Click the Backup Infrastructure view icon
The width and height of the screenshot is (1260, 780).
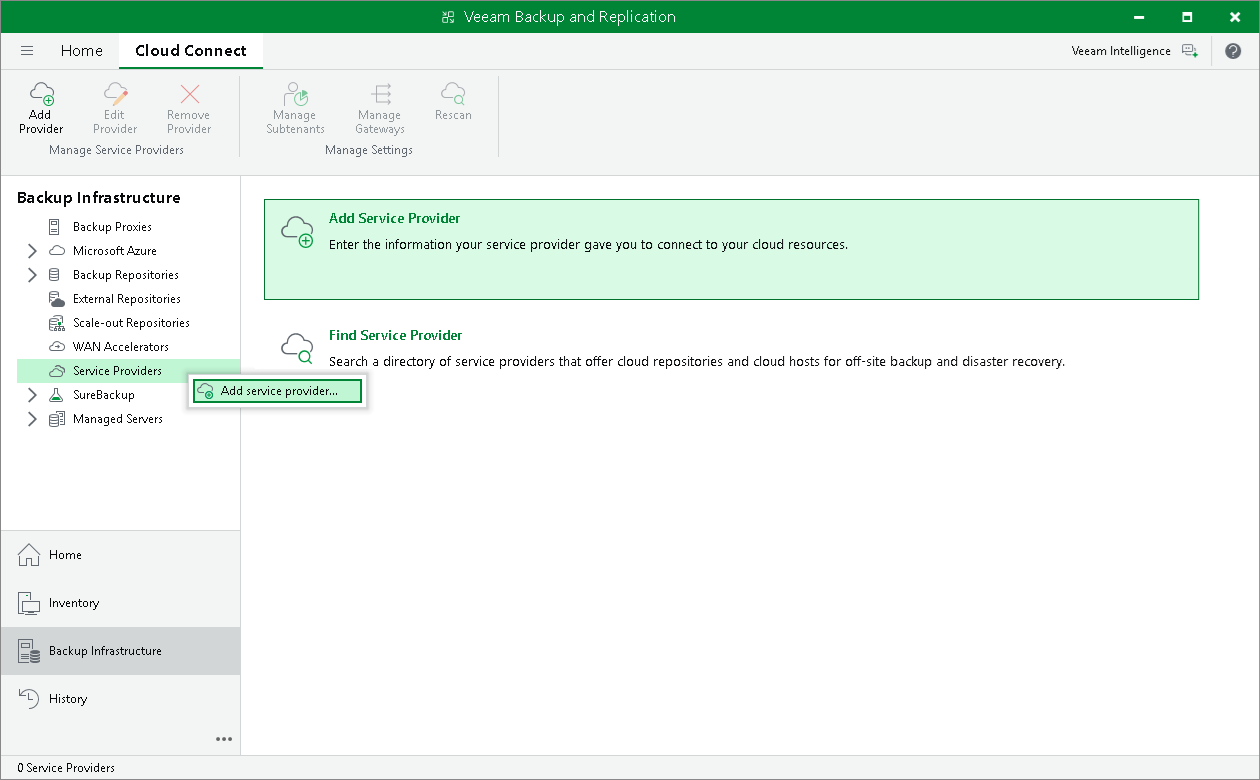[x=29, y=651]
